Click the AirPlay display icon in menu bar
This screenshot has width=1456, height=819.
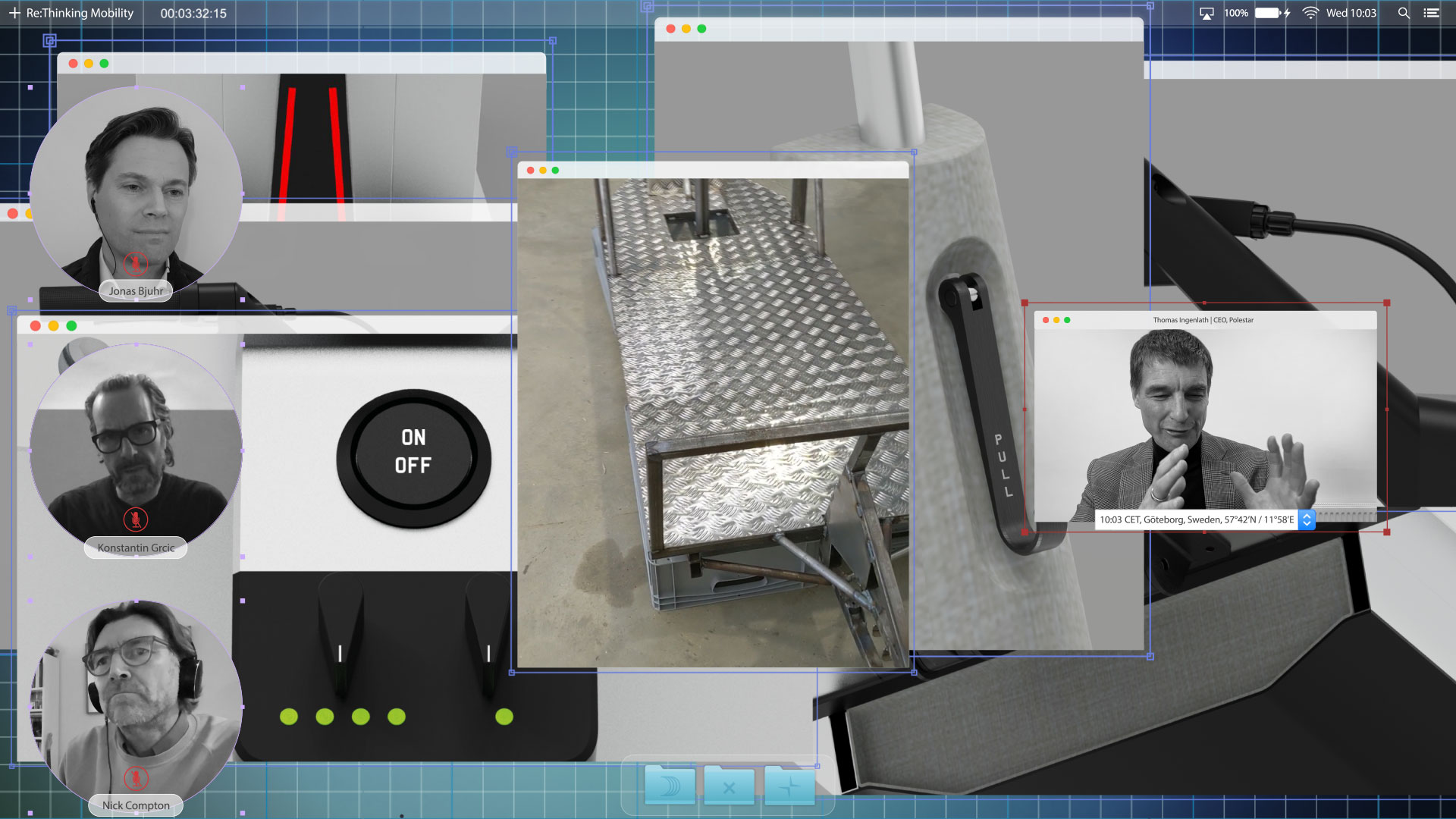tap(1207, 14)
